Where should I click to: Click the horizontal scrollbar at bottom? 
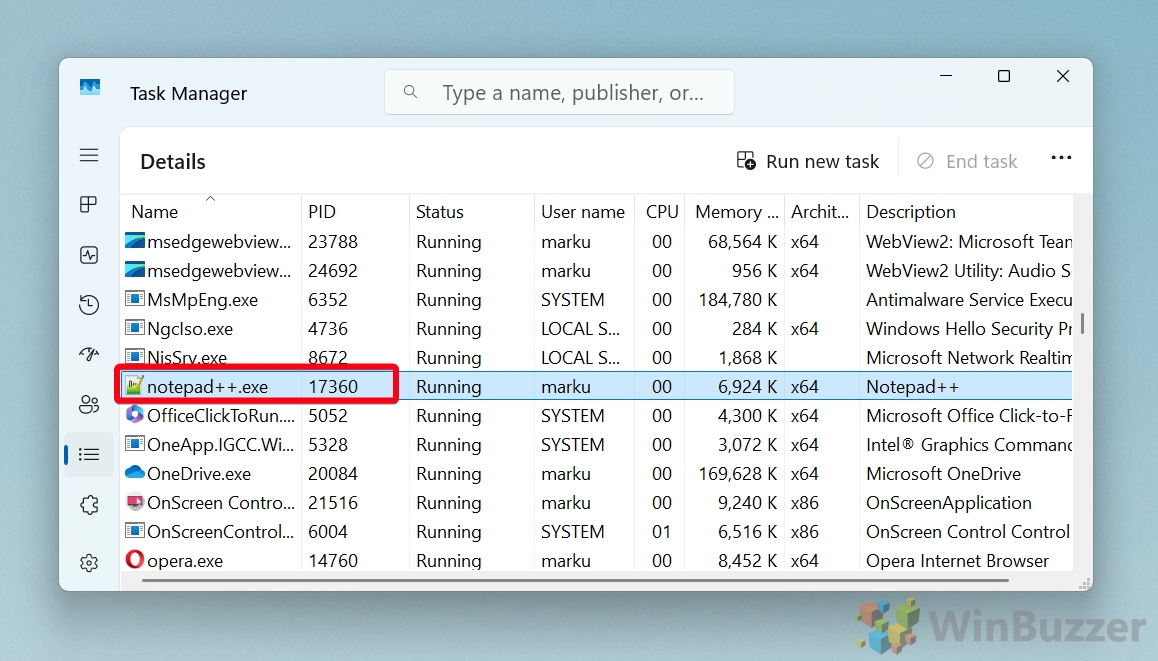click(575, 580)
